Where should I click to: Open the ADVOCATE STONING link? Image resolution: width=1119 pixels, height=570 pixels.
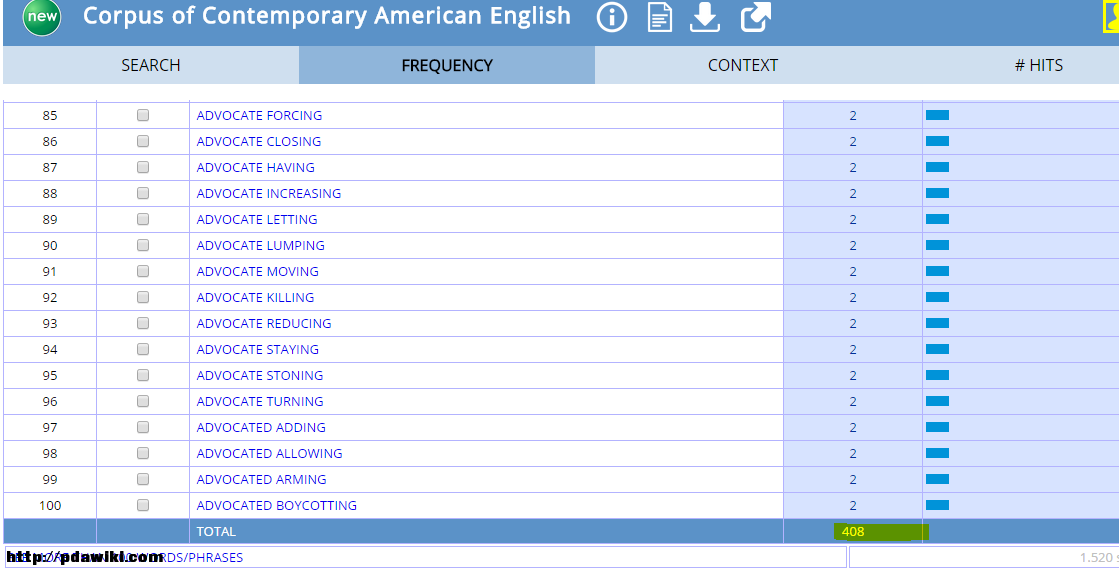point(260,376)
